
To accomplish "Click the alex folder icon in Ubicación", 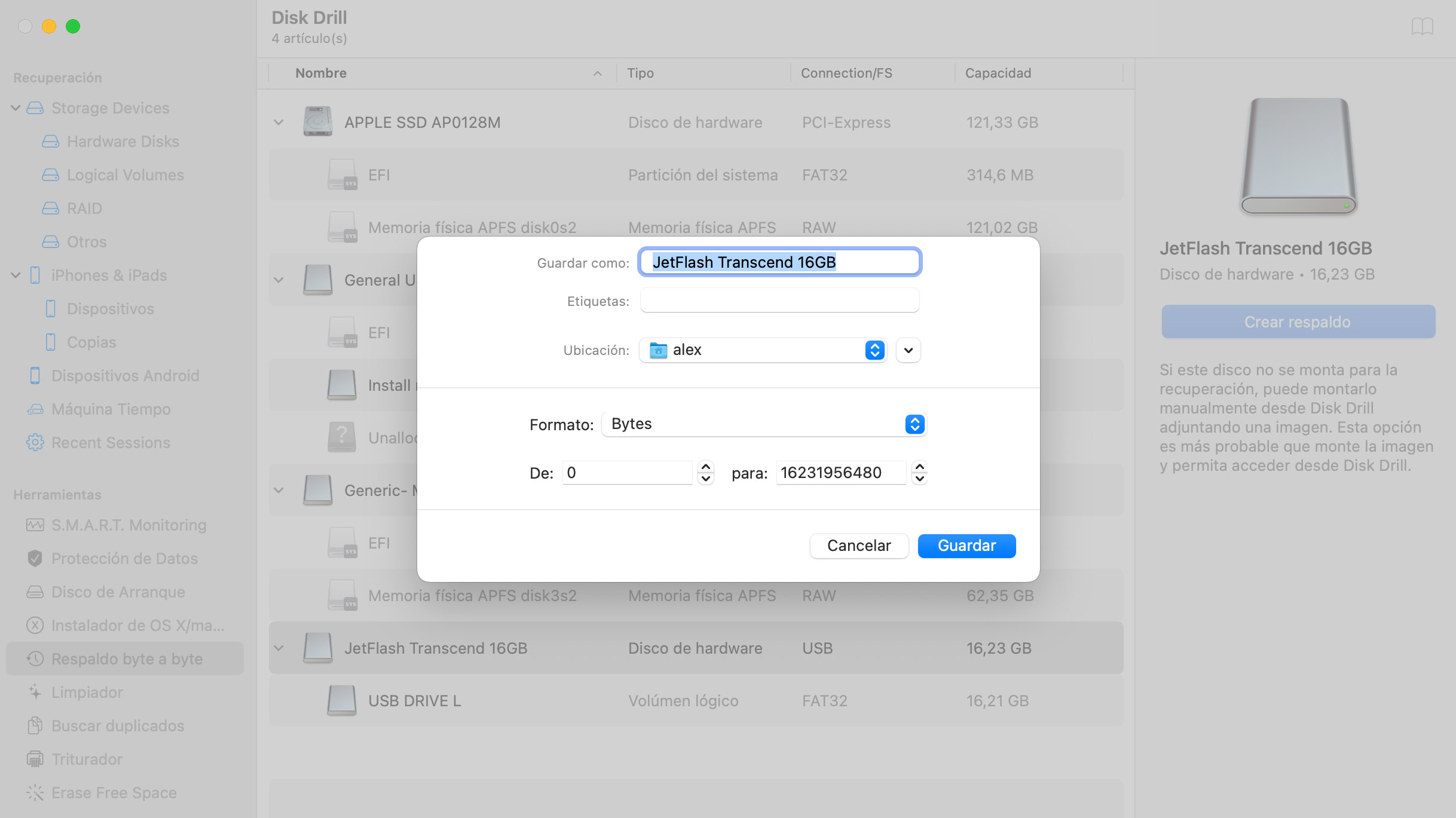I will [659, 350].
